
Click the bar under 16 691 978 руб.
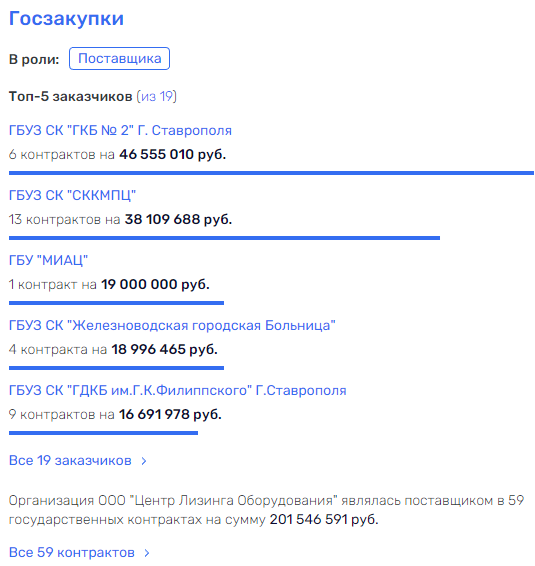103,433
